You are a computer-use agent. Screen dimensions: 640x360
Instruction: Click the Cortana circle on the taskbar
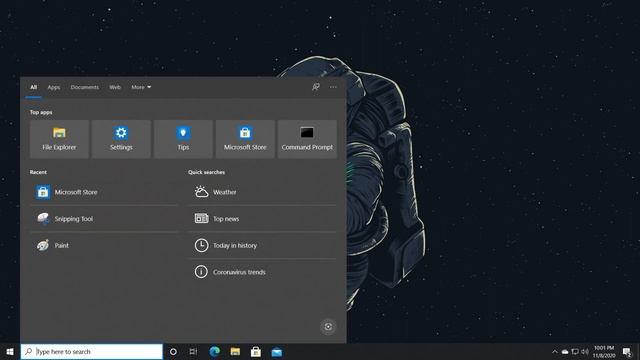(x=173, y=351)
